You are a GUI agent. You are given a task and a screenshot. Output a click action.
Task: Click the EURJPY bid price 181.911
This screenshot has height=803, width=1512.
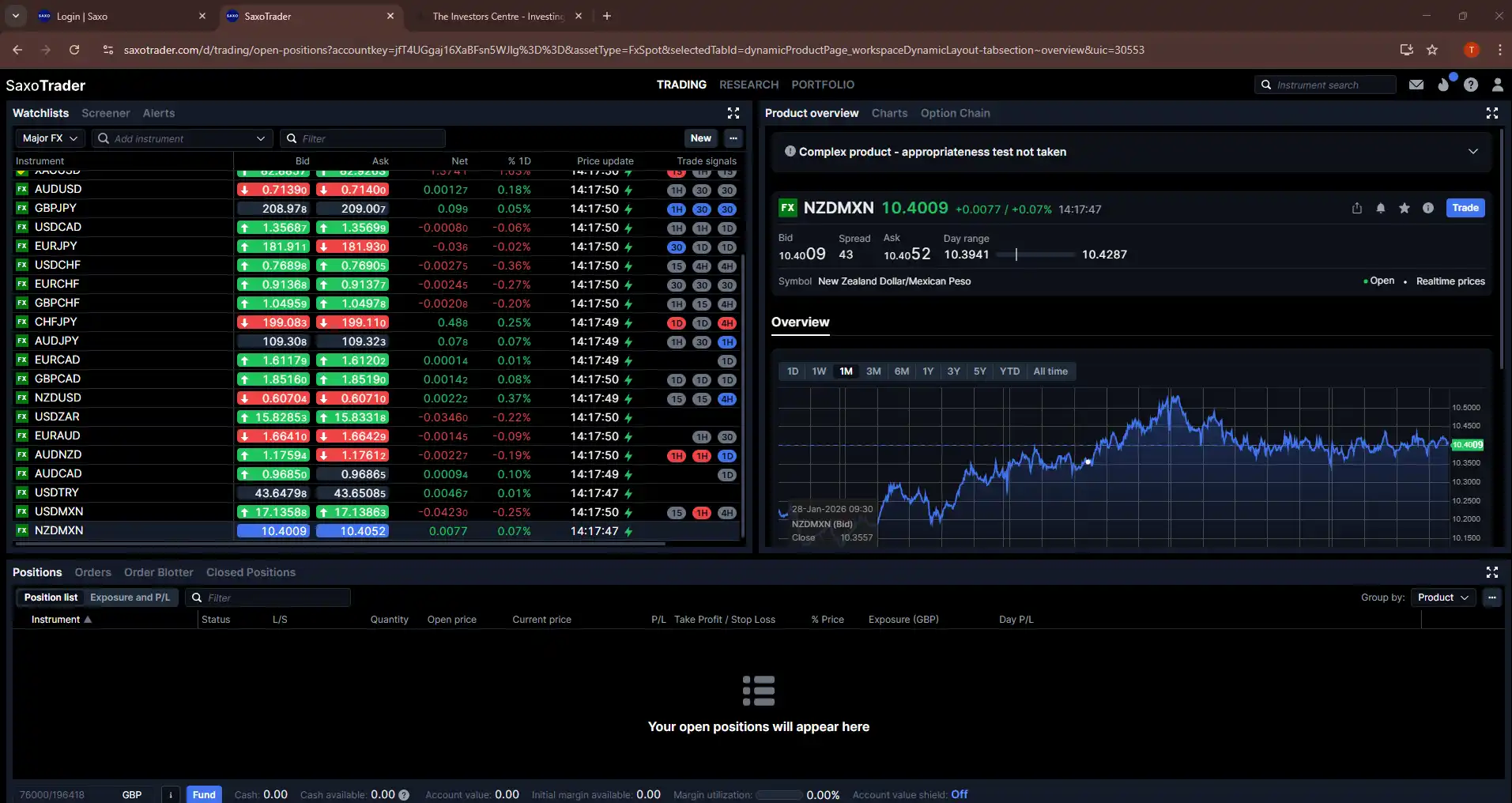click(274, 247)
